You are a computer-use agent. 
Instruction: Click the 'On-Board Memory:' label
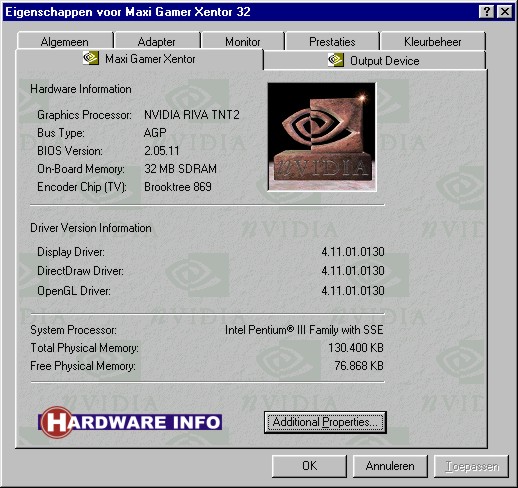[81, 169]
